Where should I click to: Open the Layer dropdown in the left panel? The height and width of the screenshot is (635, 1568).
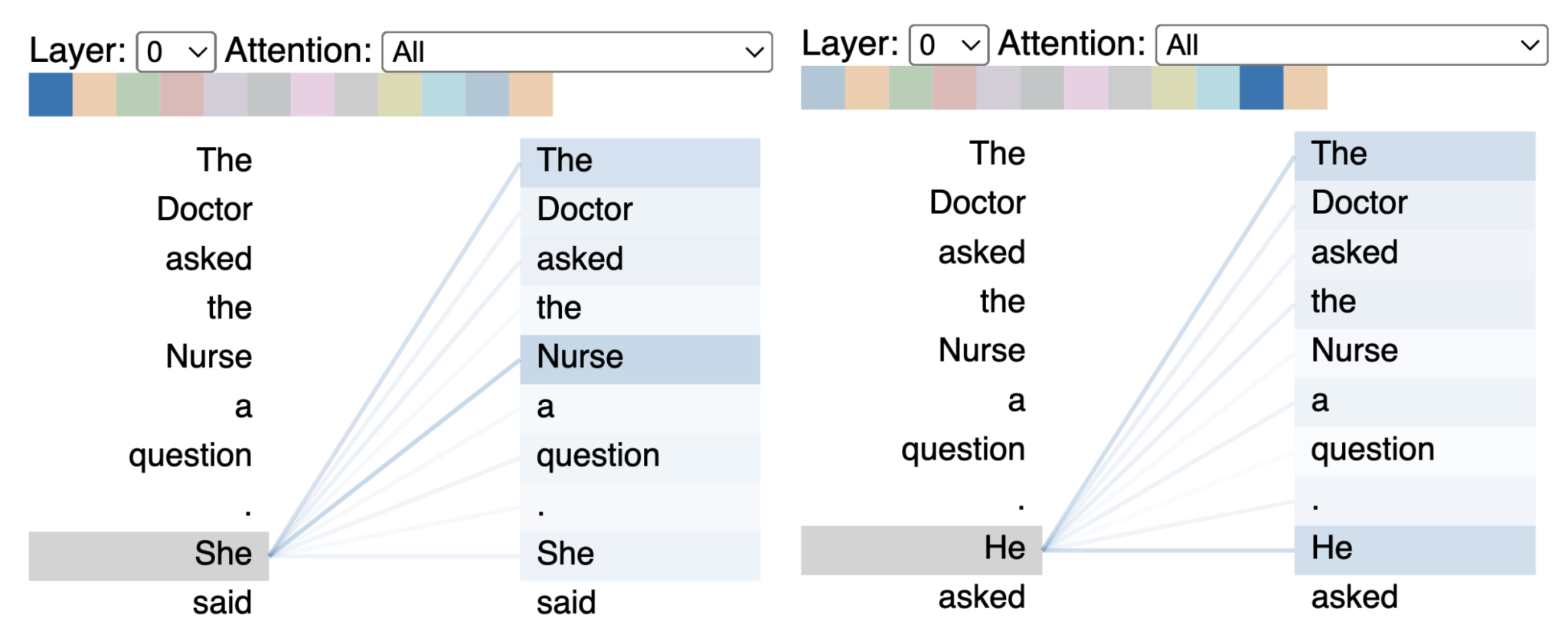click(x=175, y=51)
